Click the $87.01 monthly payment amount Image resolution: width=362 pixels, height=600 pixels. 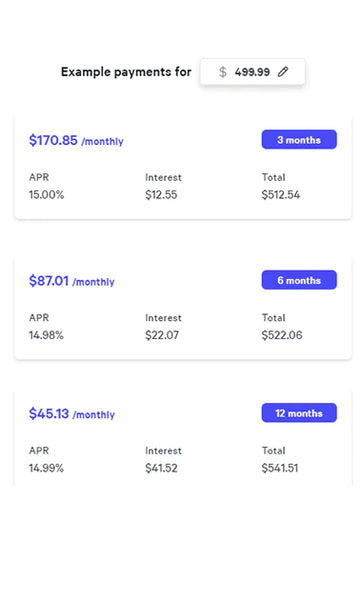click(49, 280)
